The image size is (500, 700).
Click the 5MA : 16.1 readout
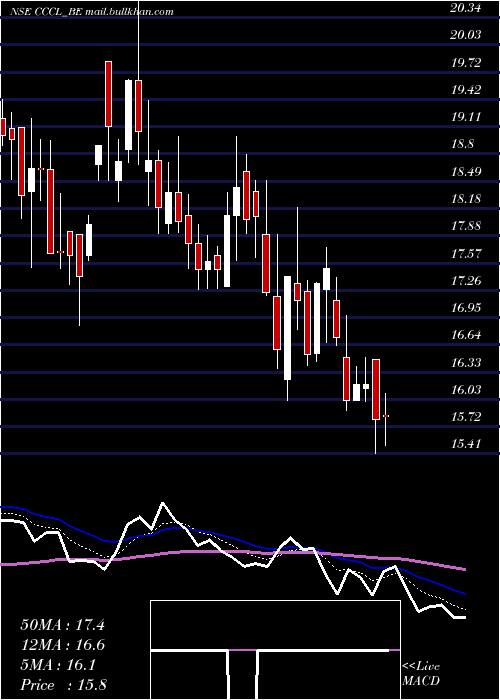[58, 665]
